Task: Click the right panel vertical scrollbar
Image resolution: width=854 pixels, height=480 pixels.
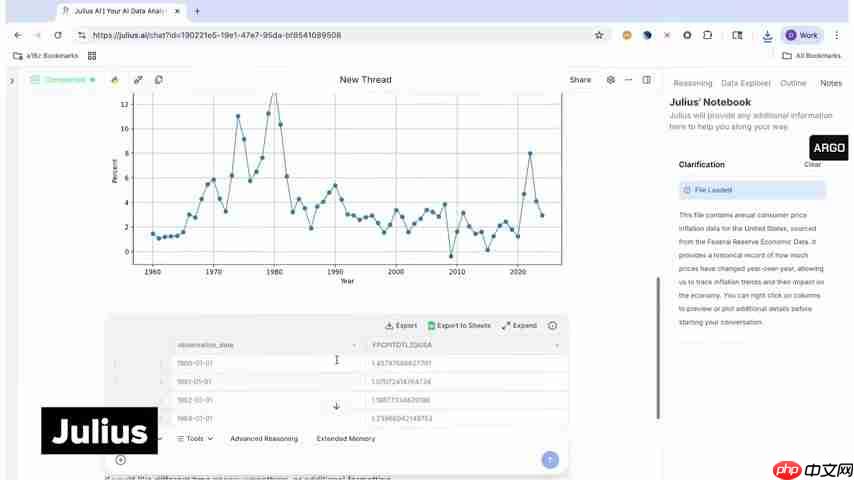Action: point(658,348)
